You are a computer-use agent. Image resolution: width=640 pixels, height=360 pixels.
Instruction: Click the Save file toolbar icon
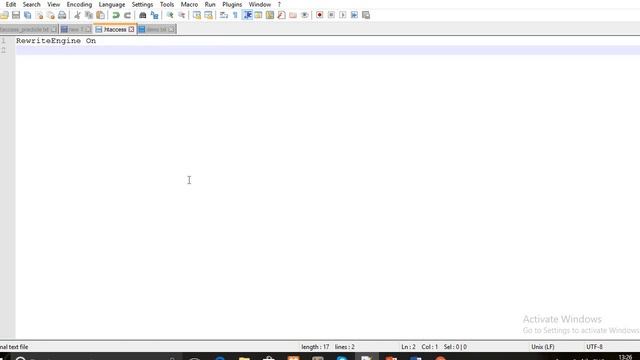pos(16,15)
